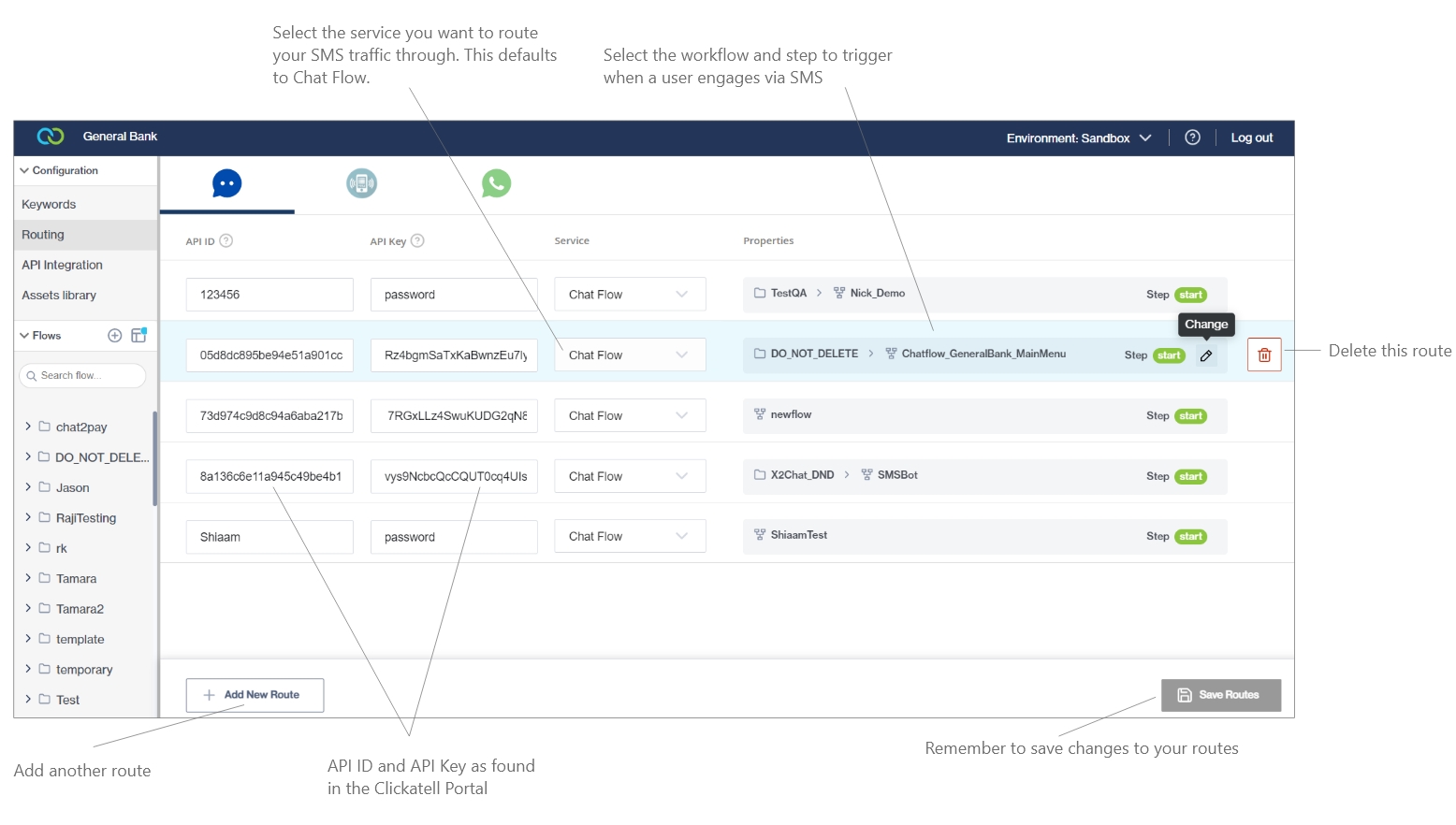This screenshot has width=1456, height=825.
Task: Add a new flow with plus icon
Action: coord(115,336)
